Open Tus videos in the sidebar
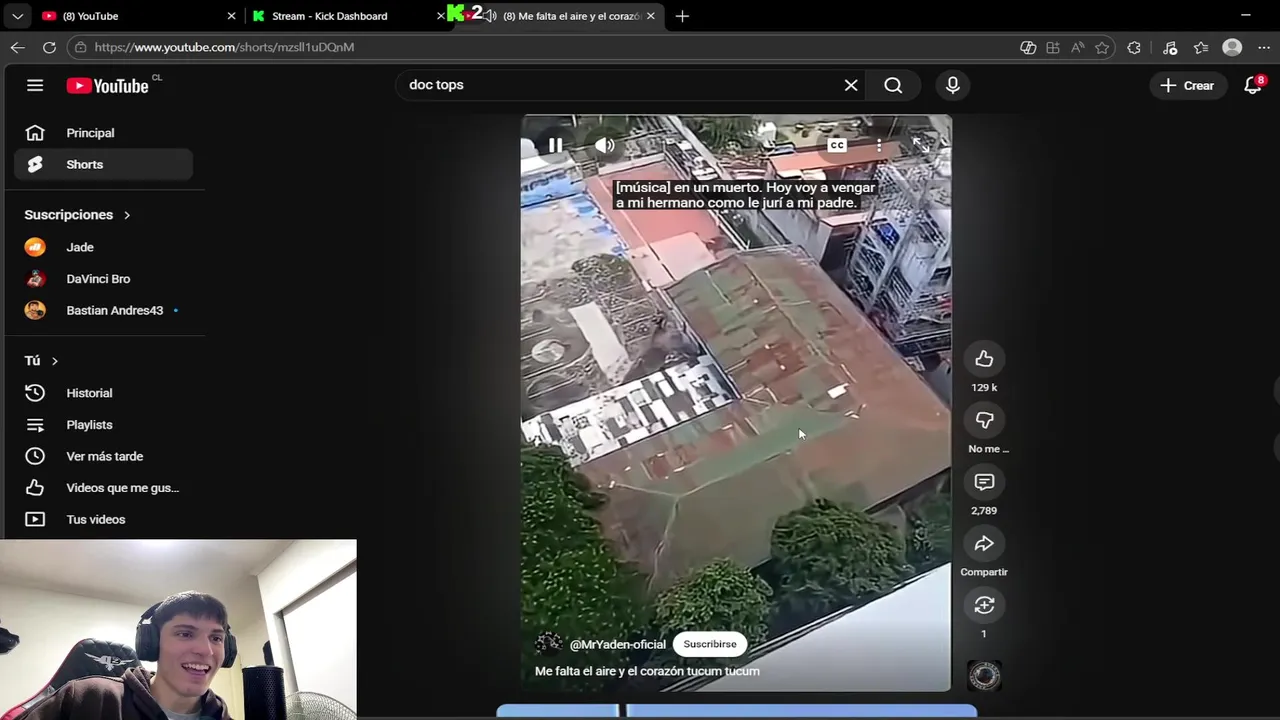The image size is (1280, 720). pyautogui.click(x=104, y=519)
